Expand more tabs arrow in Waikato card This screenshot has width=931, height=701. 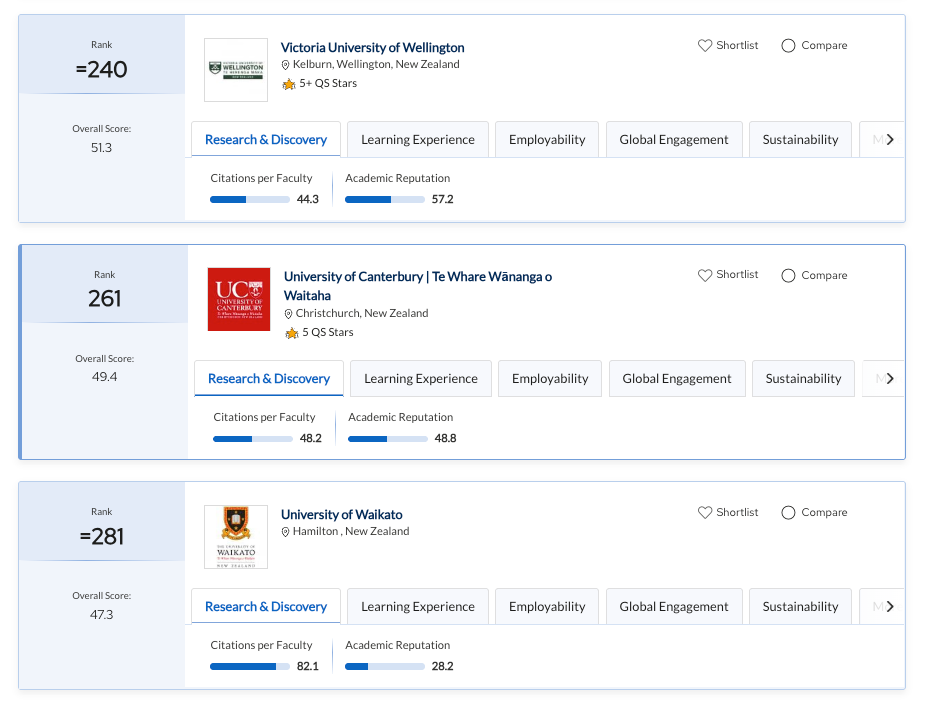point(890,607)
